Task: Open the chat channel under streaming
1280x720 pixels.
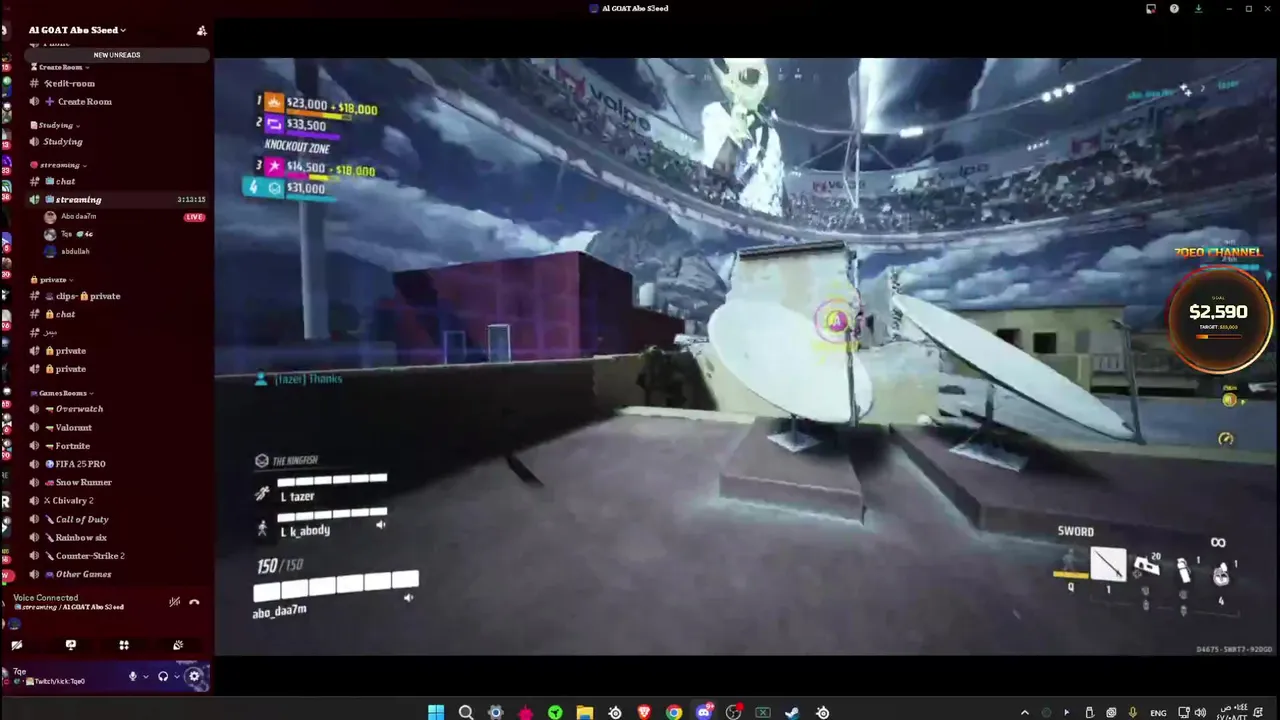Action: [117, 181]
